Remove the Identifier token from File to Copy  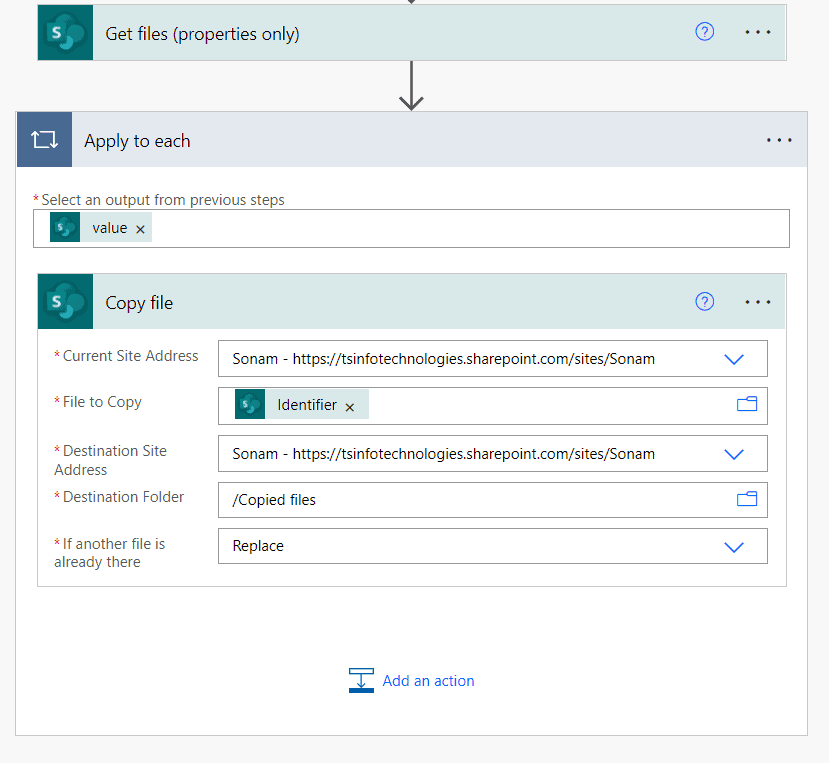(350, 406)
